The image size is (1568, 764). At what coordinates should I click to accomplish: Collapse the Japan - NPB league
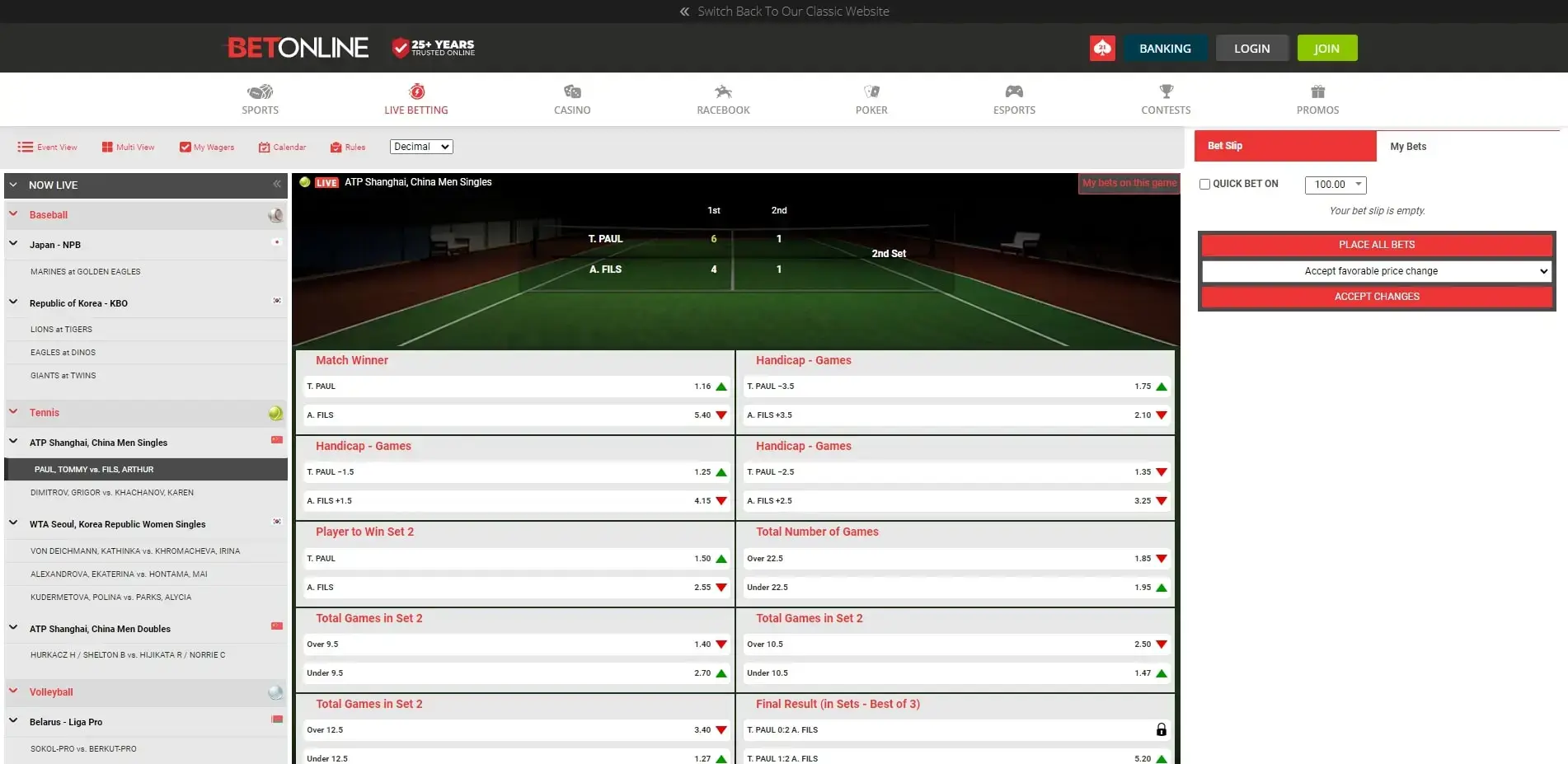pyautogui.click(x=13, y=244)
